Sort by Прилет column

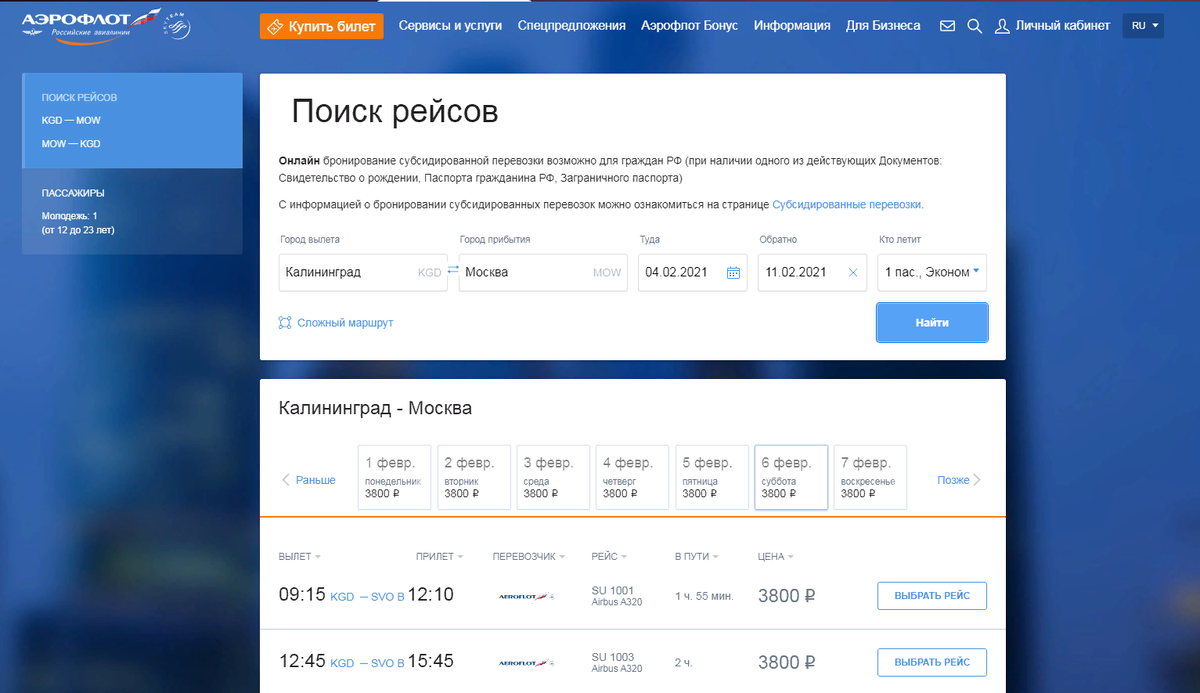pyautogui.click(x=440, y=556)
